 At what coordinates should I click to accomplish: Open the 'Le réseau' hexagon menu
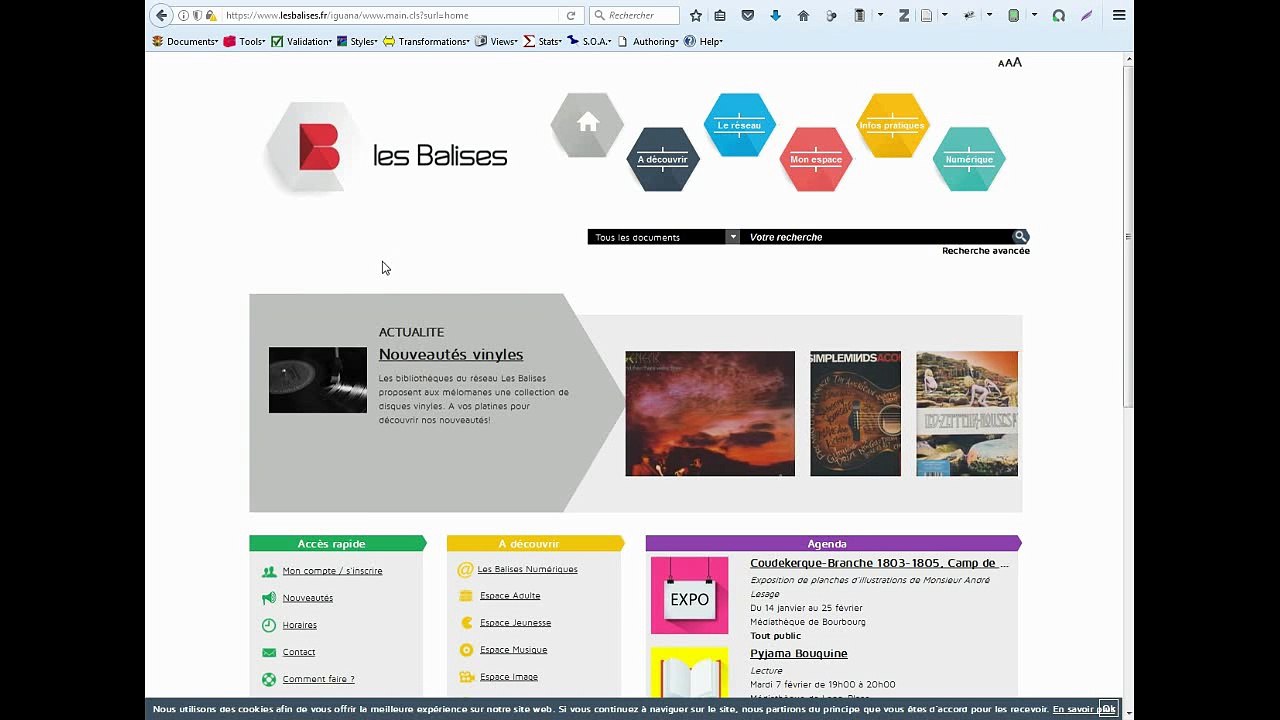tap(739, 125)
